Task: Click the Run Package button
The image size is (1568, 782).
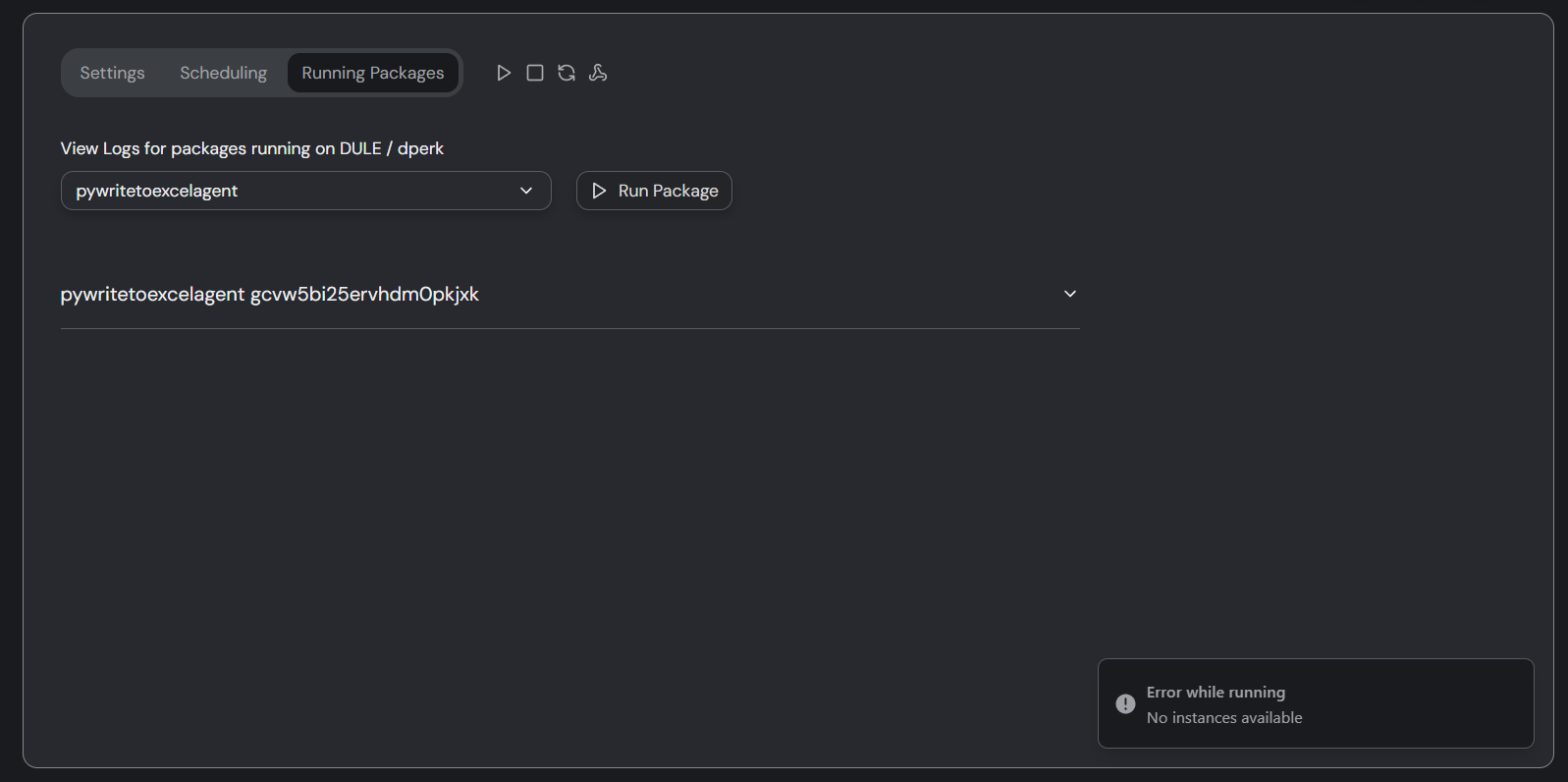Action: coord(654,191)
